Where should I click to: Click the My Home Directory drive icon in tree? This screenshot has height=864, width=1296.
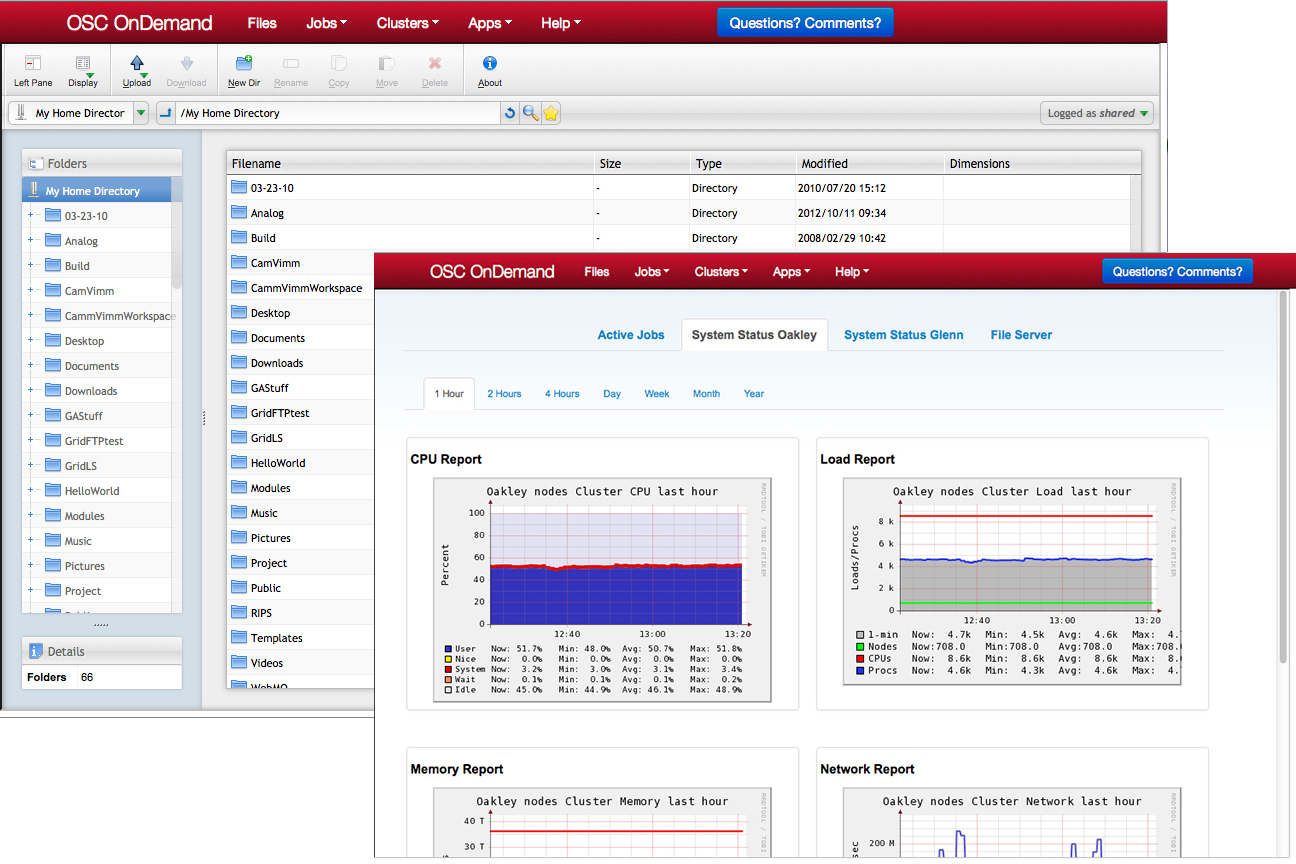[34, 190]
